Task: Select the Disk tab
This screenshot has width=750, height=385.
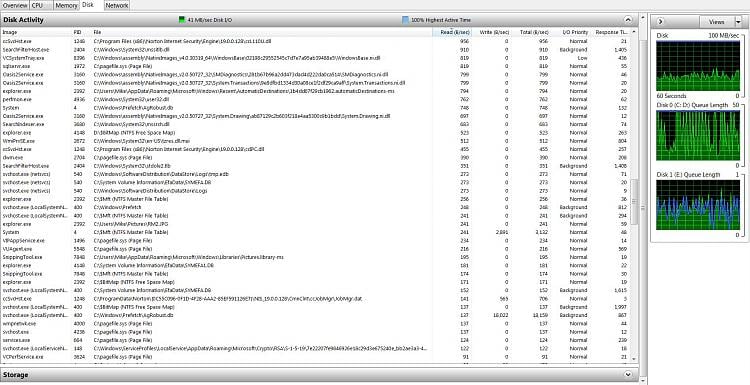Action: point(88,5)
